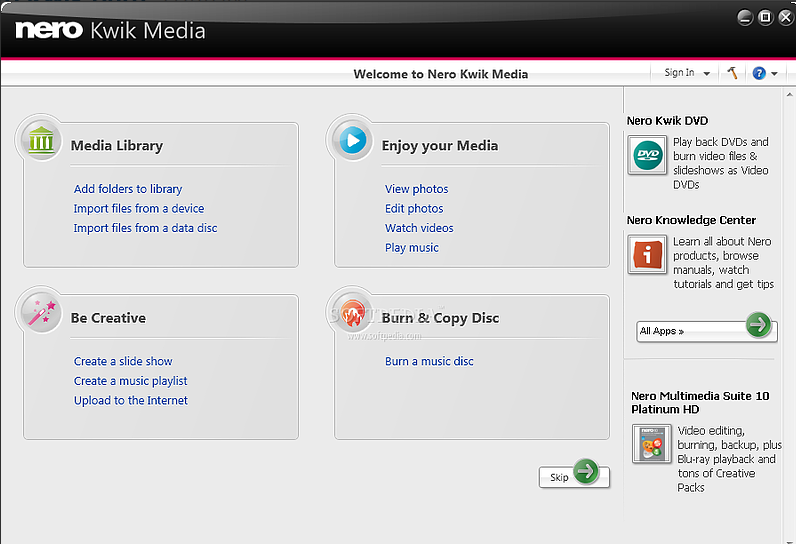Viewport: 796px width, 544px height.
Task: Open the Edit photos link
Action: (x=414, y=209)
